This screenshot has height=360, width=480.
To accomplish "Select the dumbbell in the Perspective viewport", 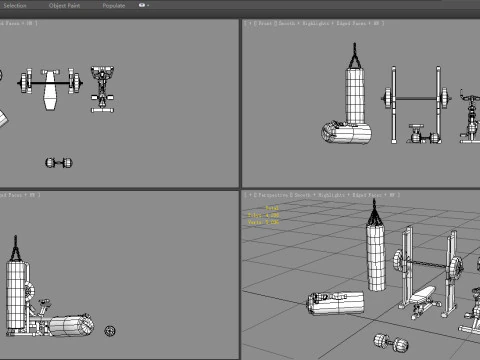I will click(x=391, y=343).
